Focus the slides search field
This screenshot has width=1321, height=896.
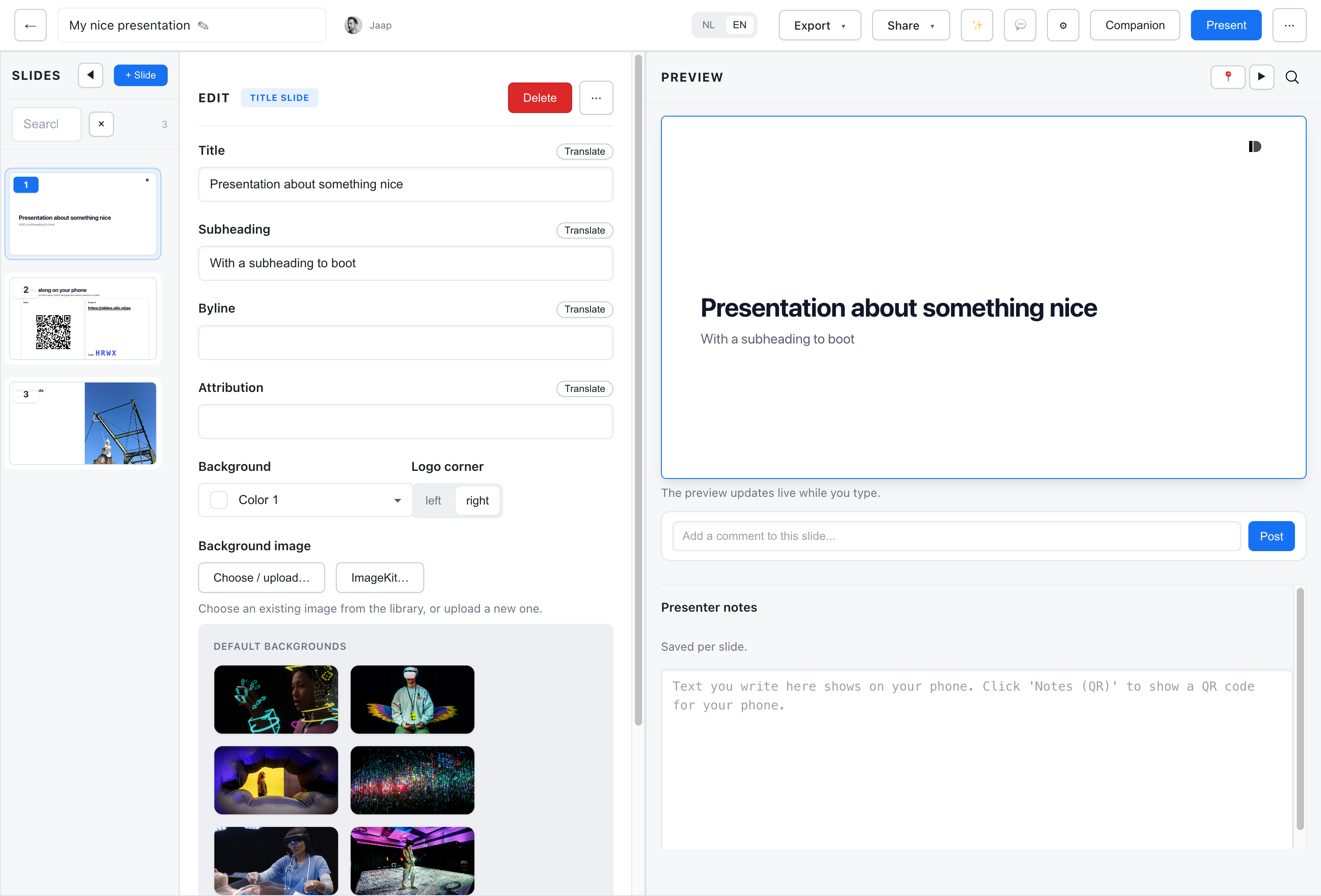[47, 124]
